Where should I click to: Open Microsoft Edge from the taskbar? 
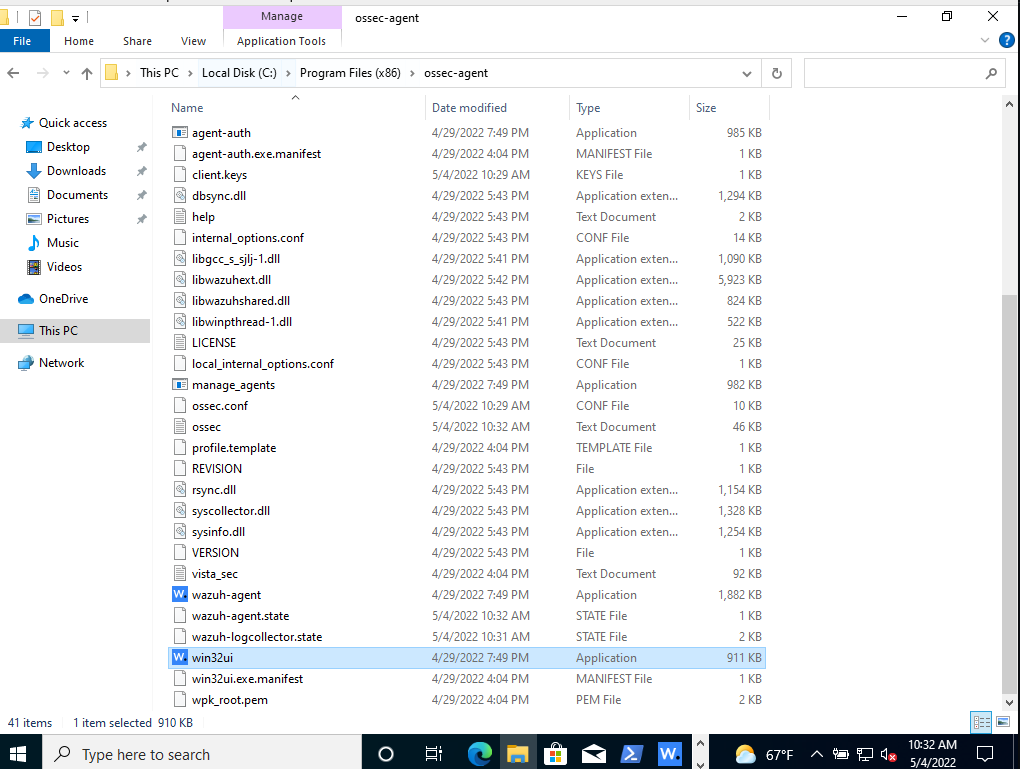pyautogui.click(x=482, y=753)
